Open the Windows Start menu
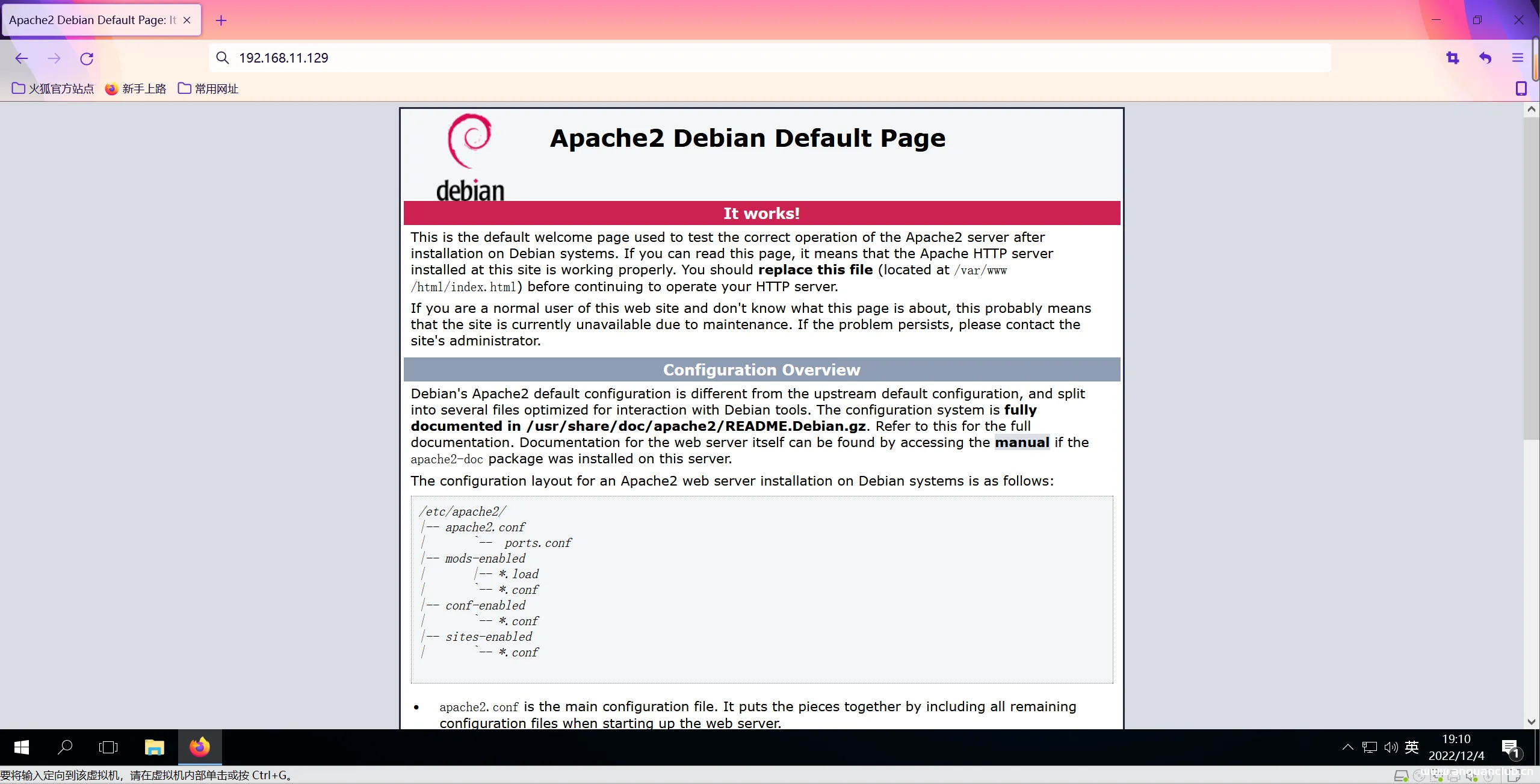This screenshot has width=1540, height=784. pos(22,747)
